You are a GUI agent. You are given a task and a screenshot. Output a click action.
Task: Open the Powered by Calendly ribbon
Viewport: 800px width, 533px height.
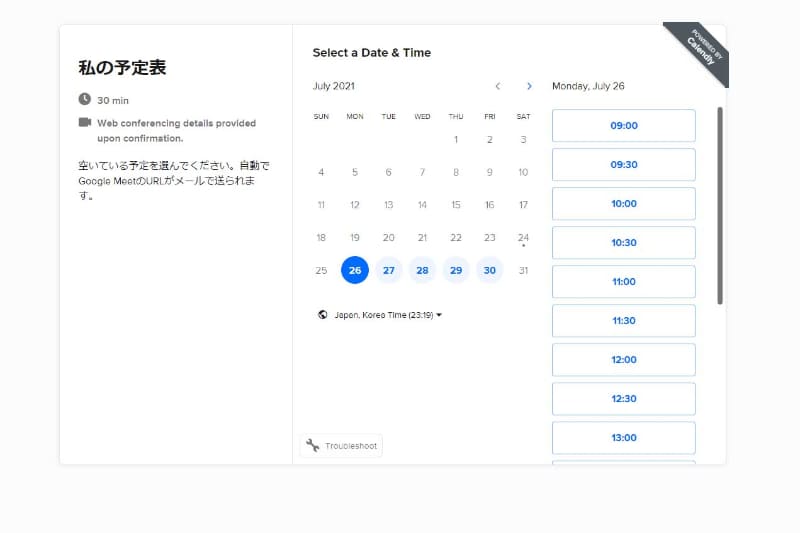tap(702, 49)
